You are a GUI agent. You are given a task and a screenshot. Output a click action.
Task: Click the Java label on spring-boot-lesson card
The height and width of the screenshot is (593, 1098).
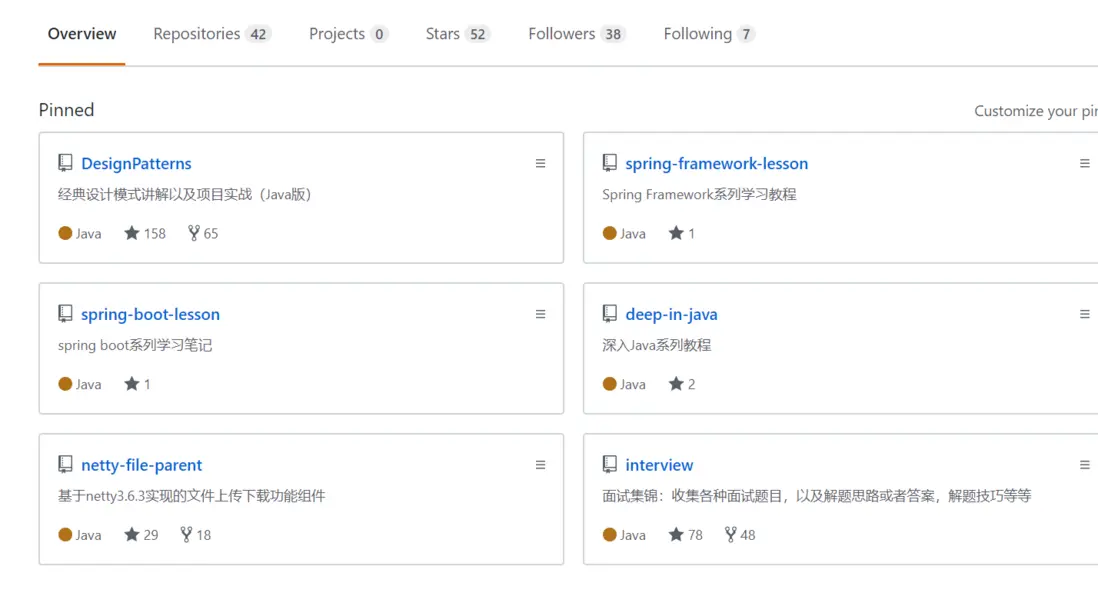(x=88, y=384)
